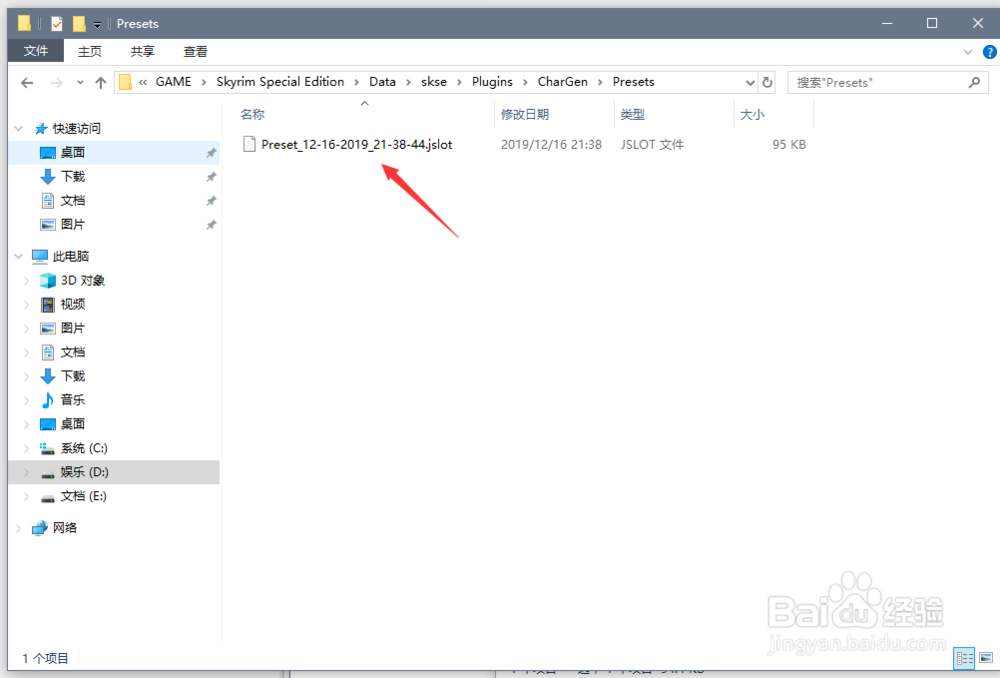Select 快速访问 in the navigation pane
The image size is (1000, 678).
pos(77,128)
